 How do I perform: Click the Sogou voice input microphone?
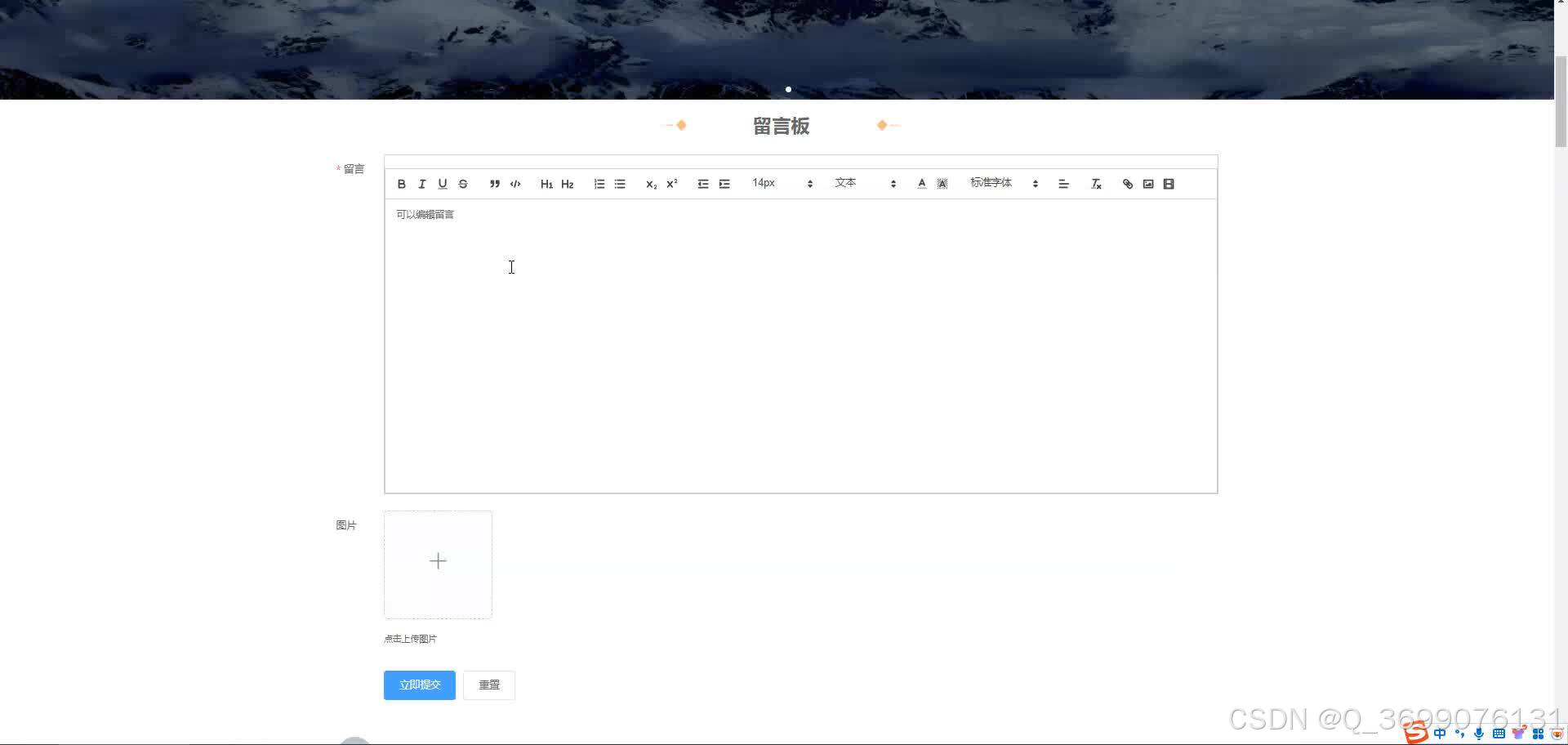(1479, 734)
